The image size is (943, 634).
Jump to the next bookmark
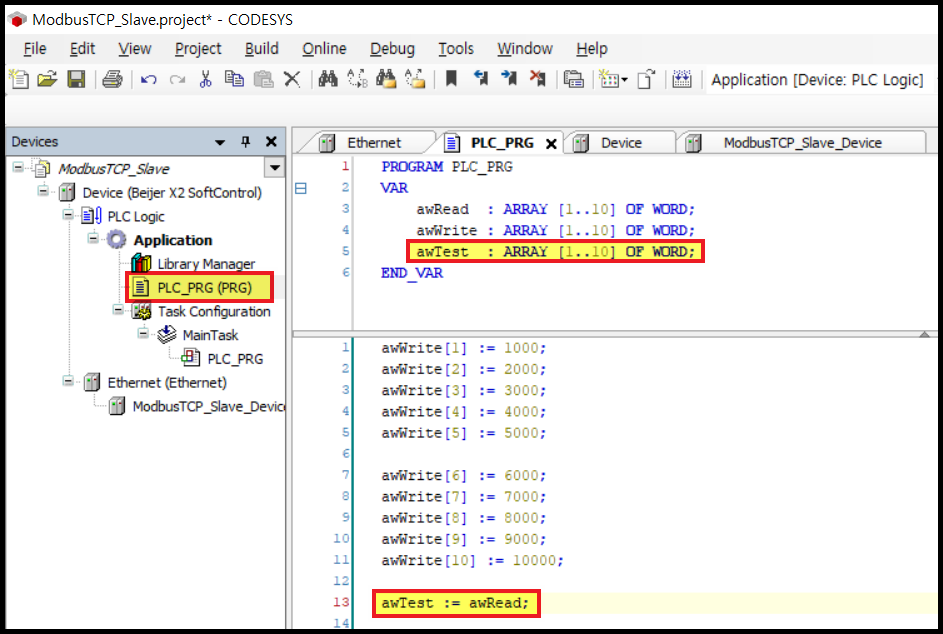[509, 79]
